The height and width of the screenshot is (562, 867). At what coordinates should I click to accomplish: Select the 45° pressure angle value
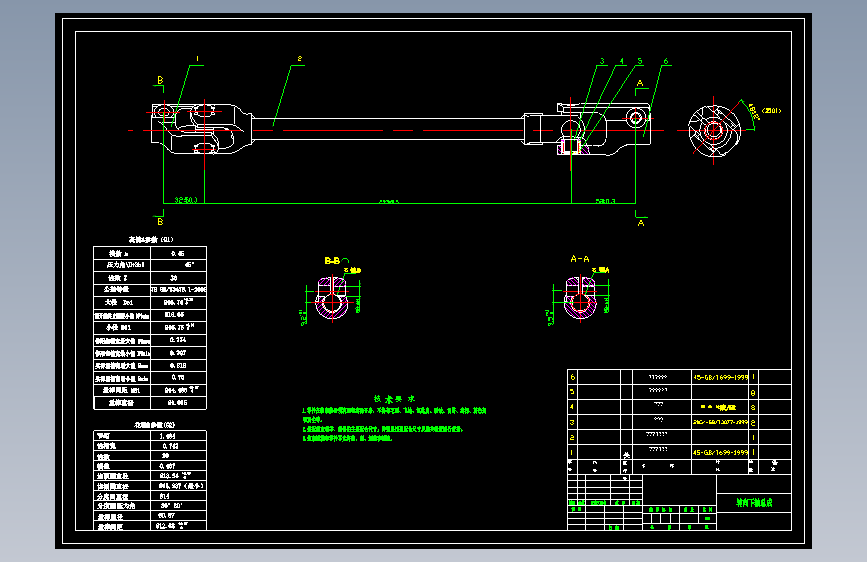189,264
